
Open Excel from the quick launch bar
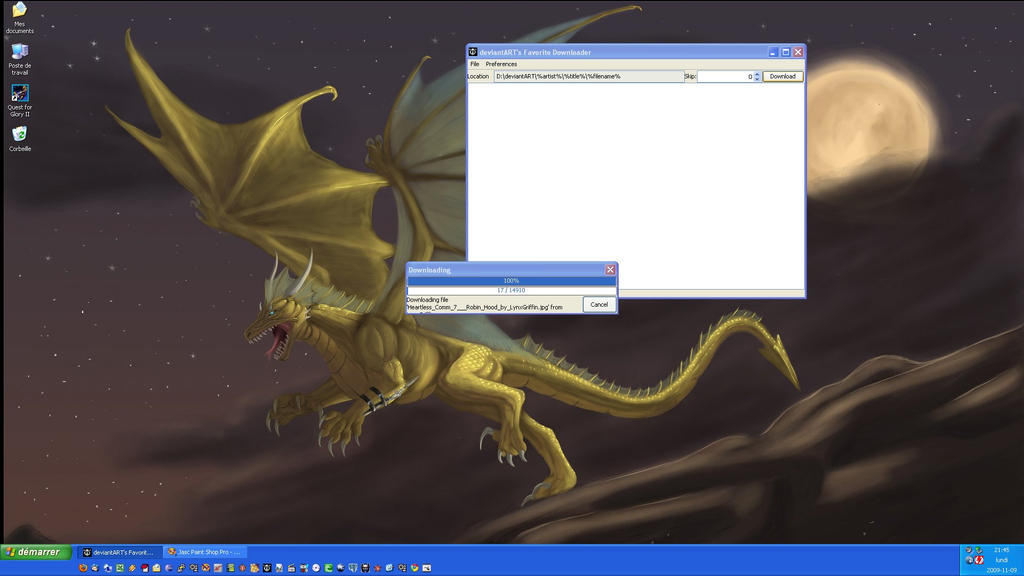click(119, 567)
